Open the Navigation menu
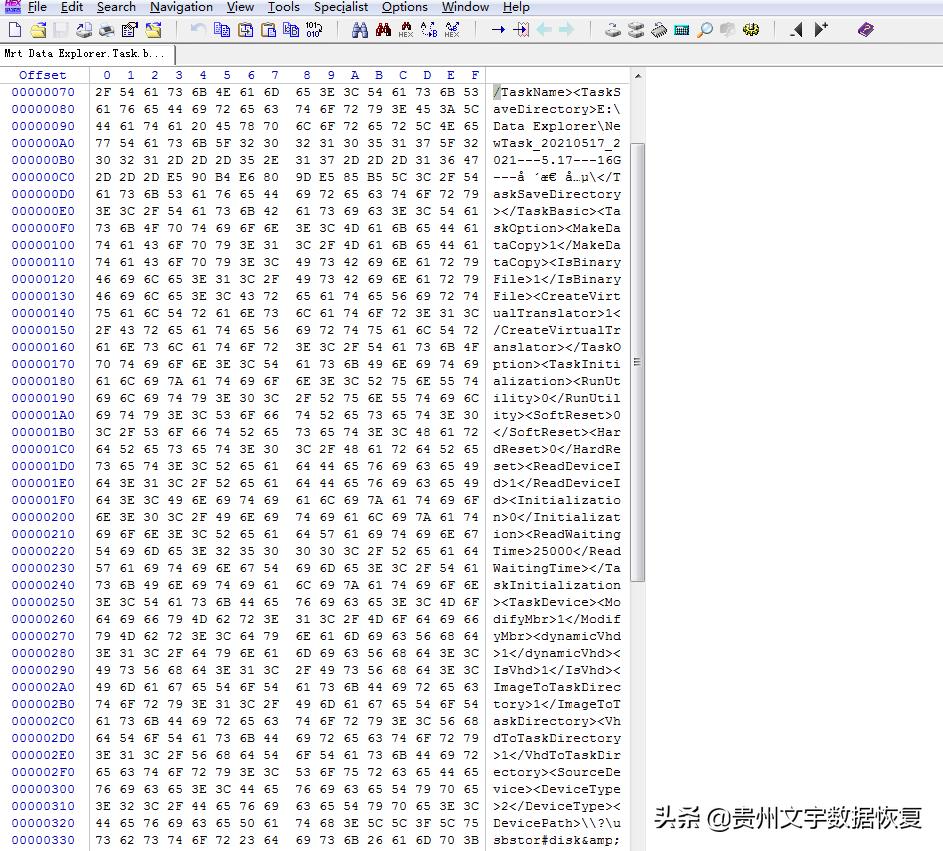The height and width of the screenshot is (851, 943). tap(180, 7)
